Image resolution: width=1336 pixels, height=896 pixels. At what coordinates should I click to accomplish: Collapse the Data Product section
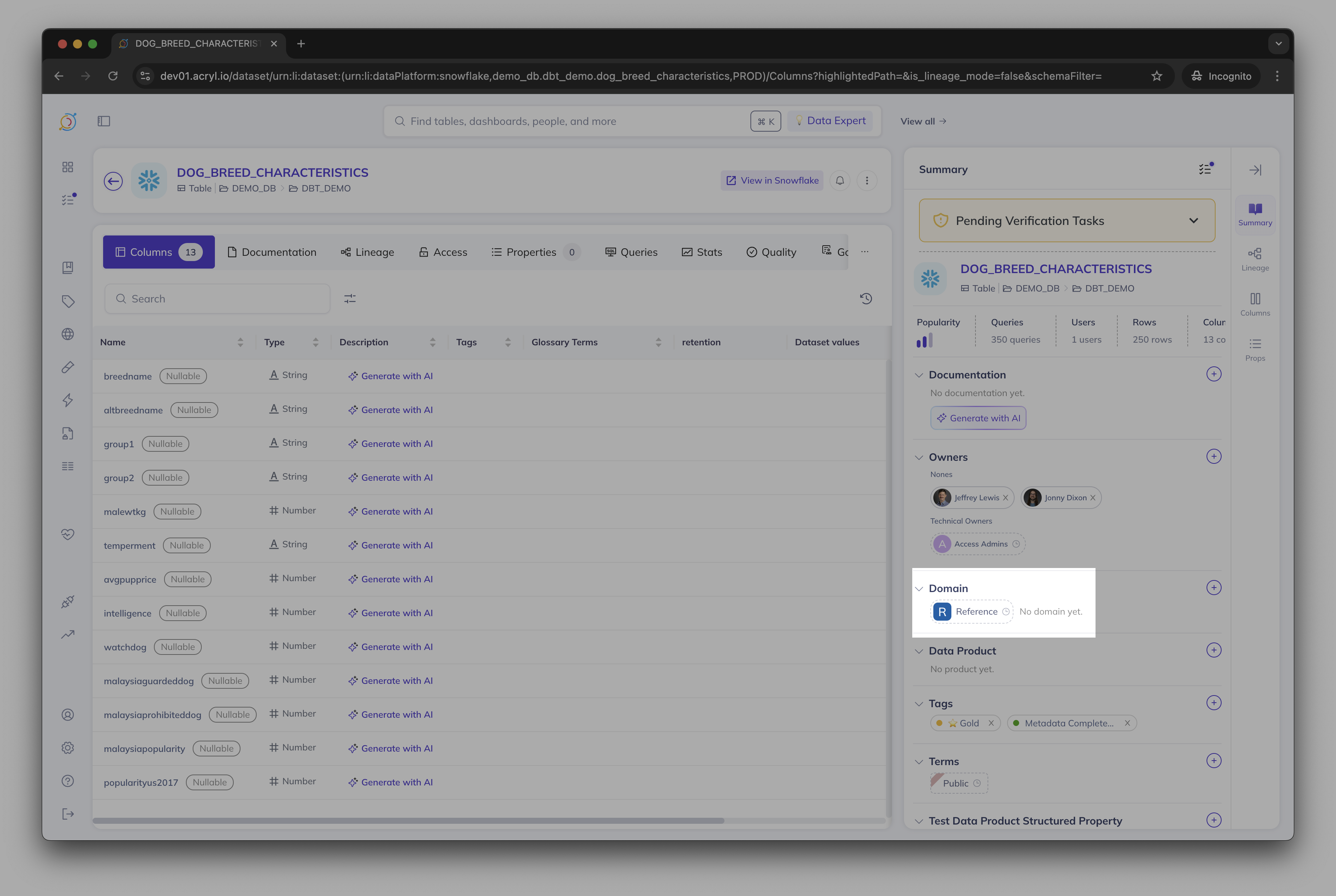pos(919,651)
